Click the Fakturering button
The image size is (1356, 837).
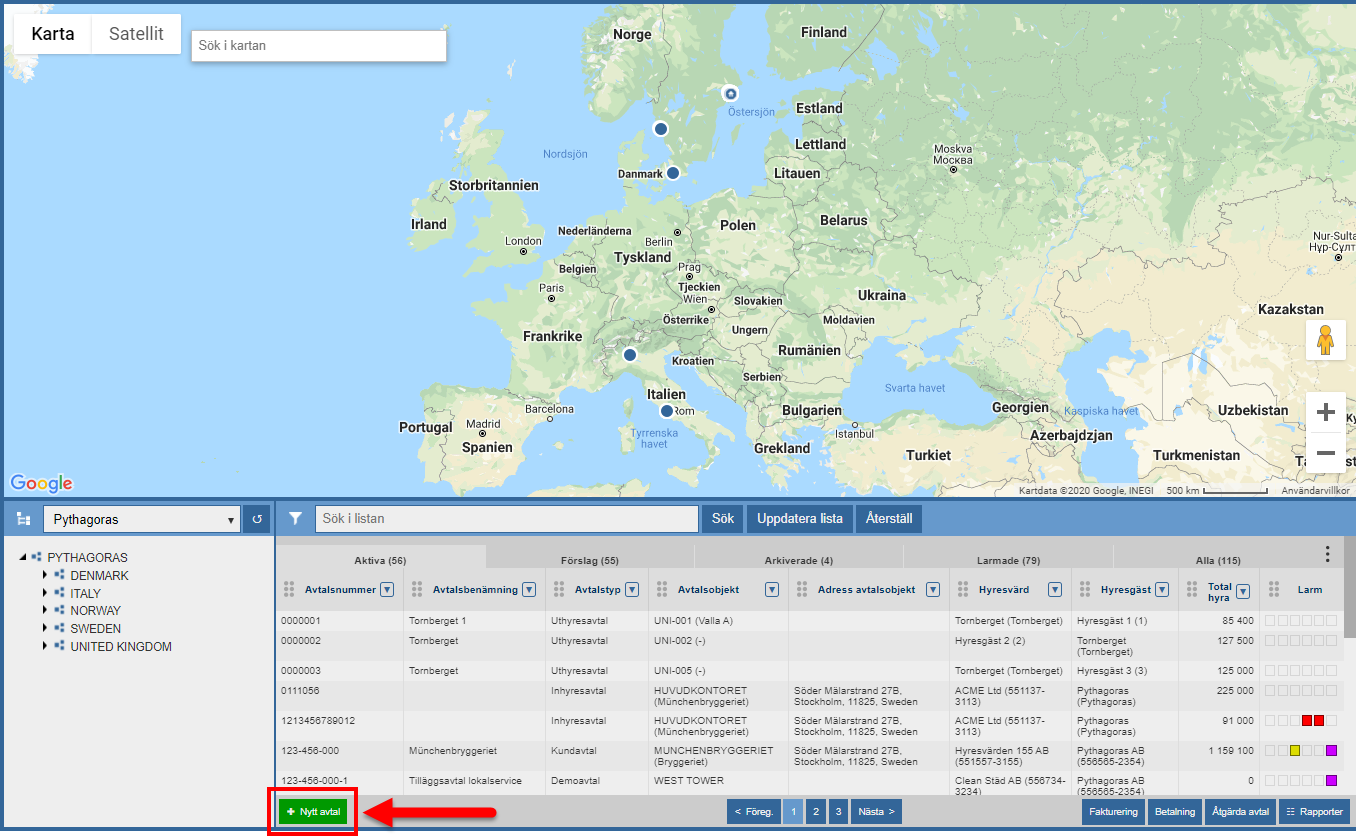1114,812
